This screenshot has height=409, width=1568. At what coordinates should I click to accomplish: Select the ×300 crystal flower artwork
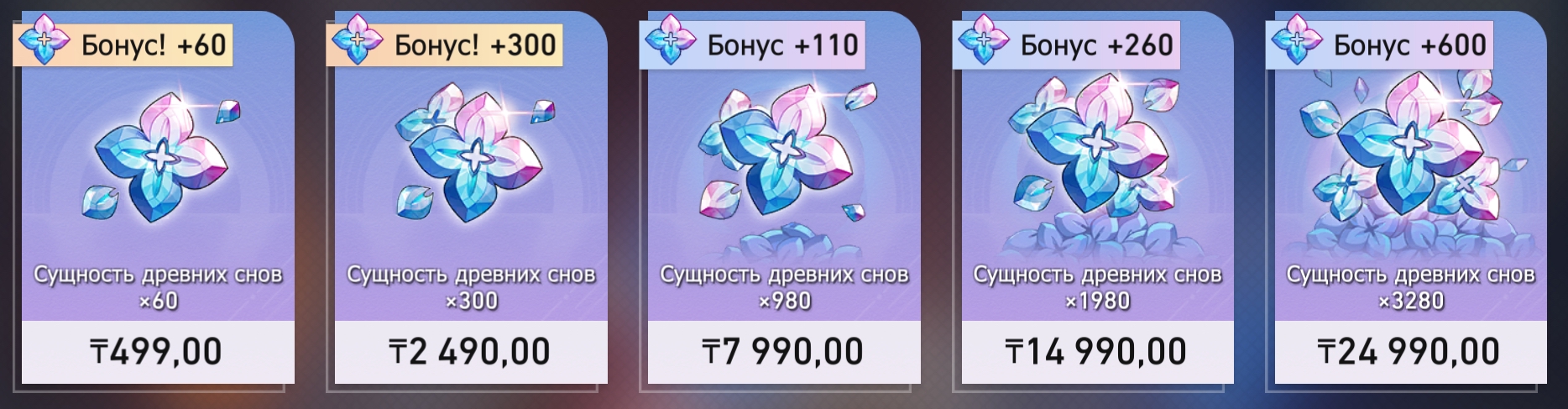coord(472,158)
